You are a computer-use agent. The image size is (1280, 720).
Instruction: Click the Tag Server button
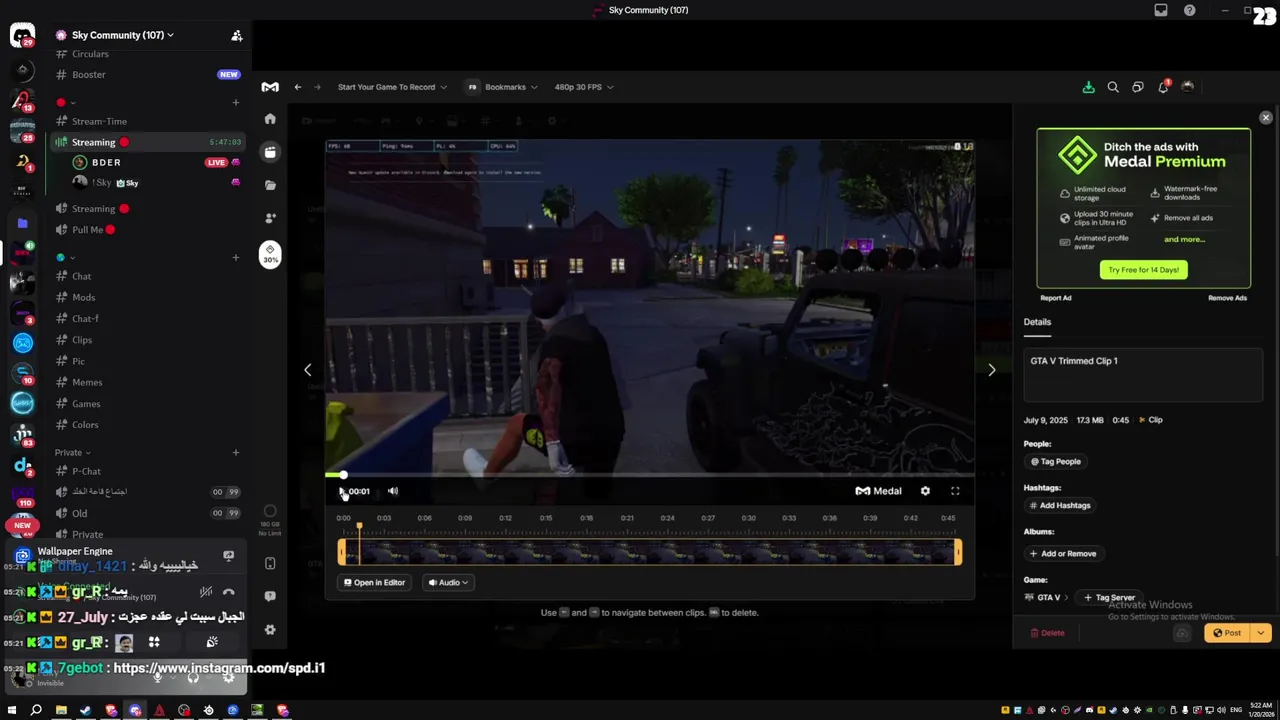[x=1109, y=598]
